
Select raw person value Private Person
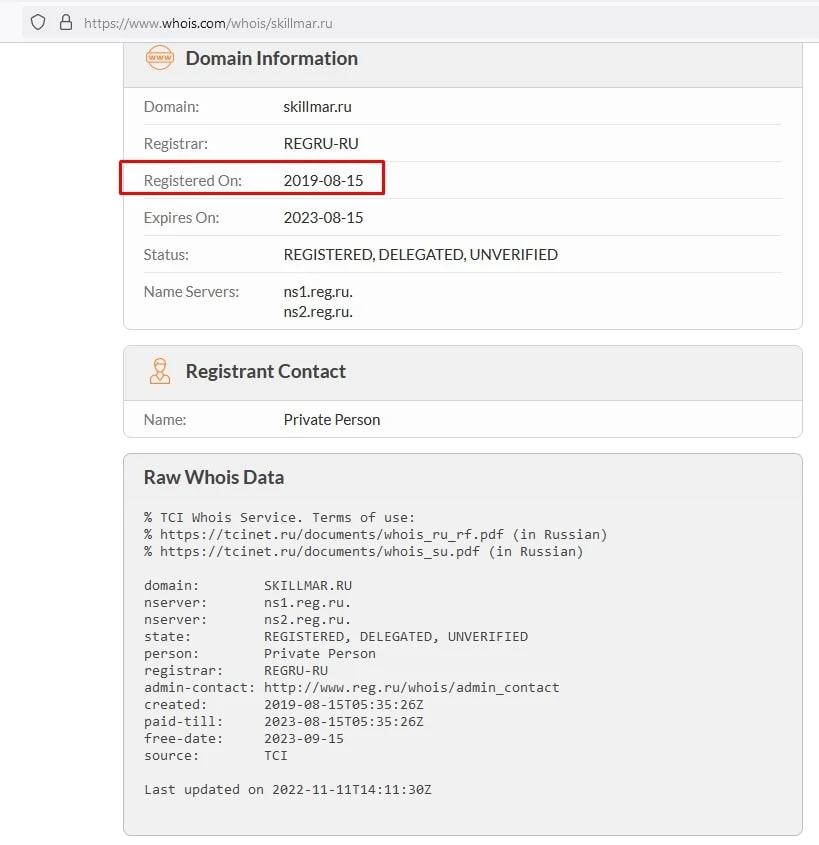[320, 654]
